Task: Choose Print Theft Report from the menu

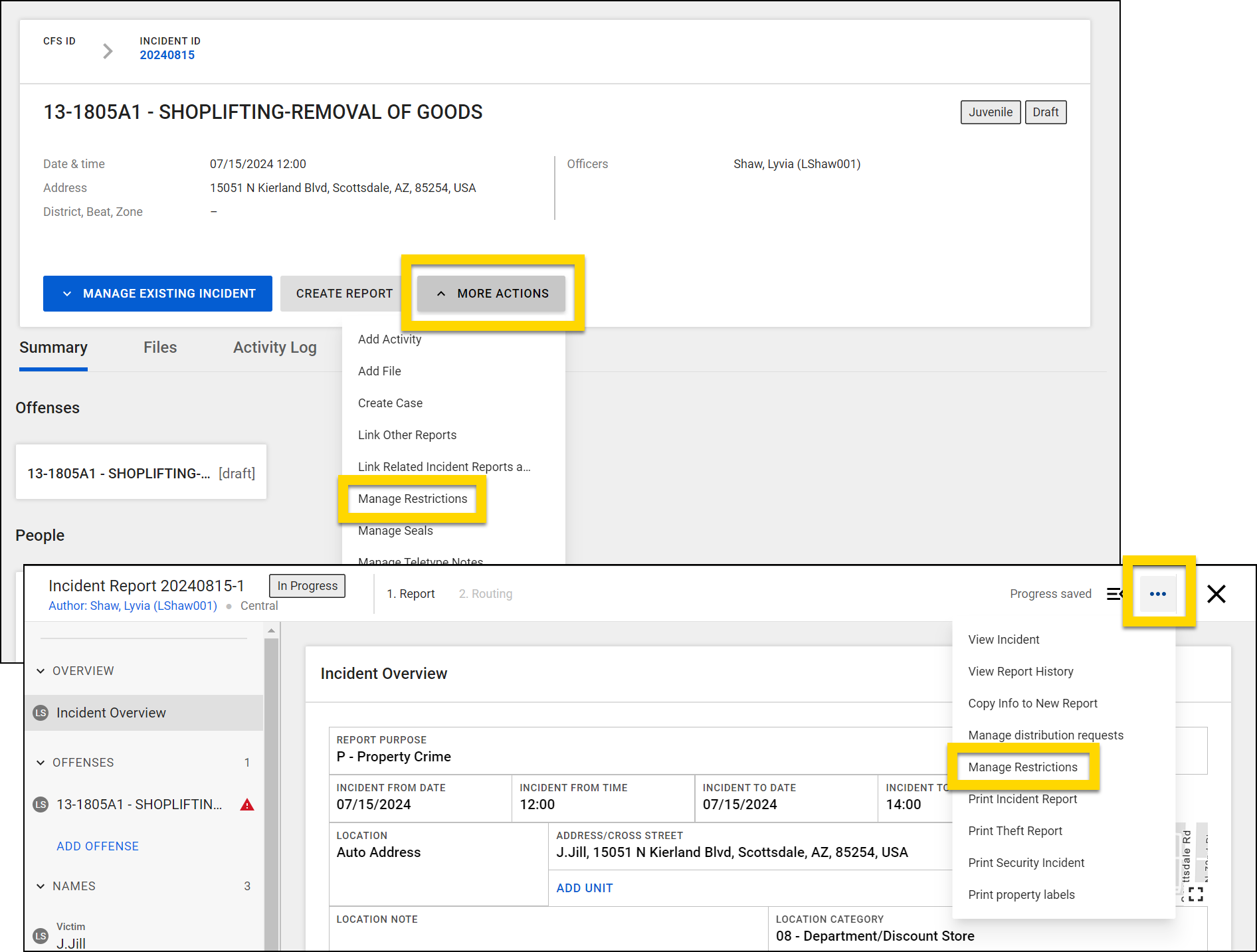Action: tap(1015, 830)
